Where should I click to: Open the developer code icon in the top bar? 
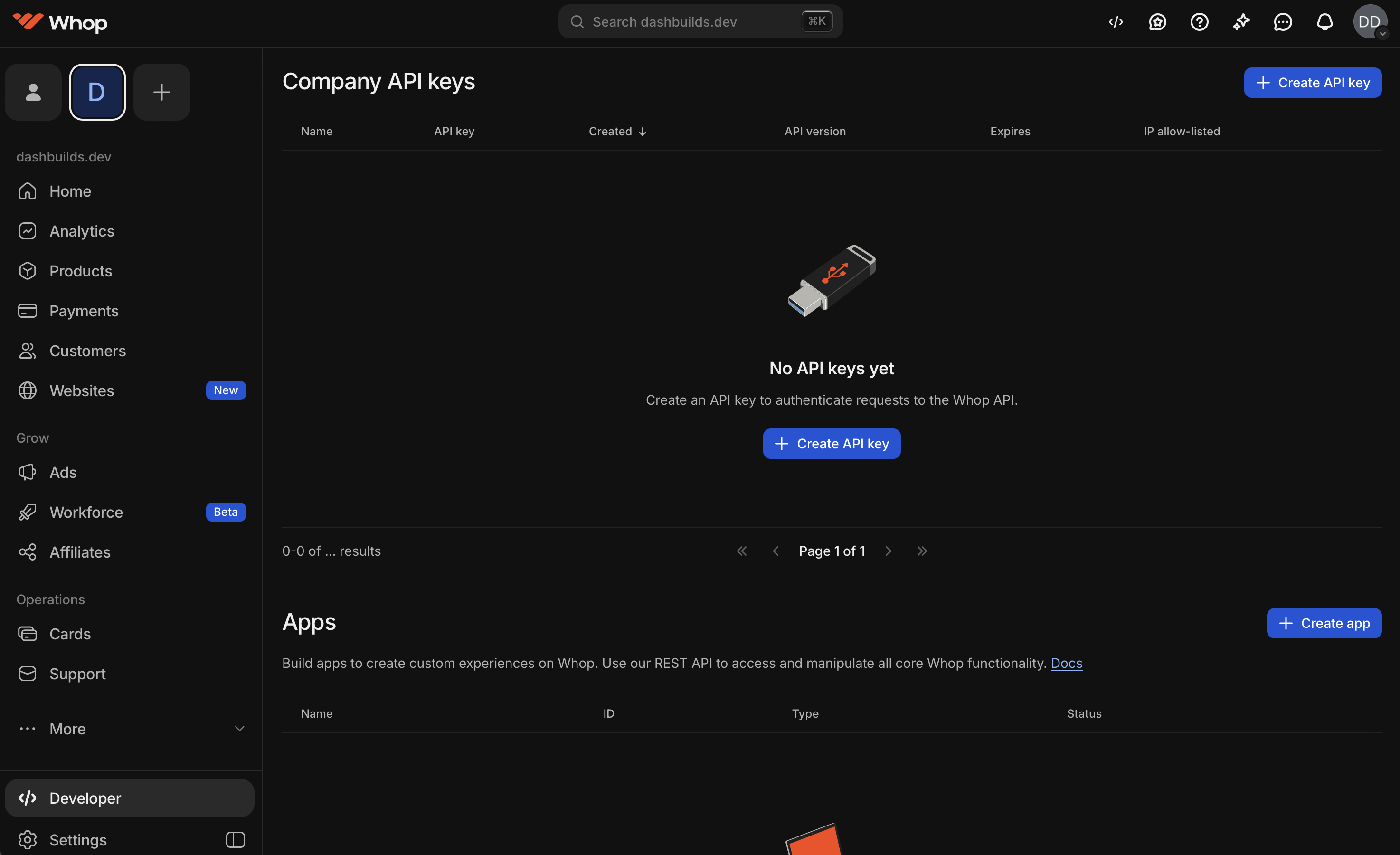pos(1116,22)
